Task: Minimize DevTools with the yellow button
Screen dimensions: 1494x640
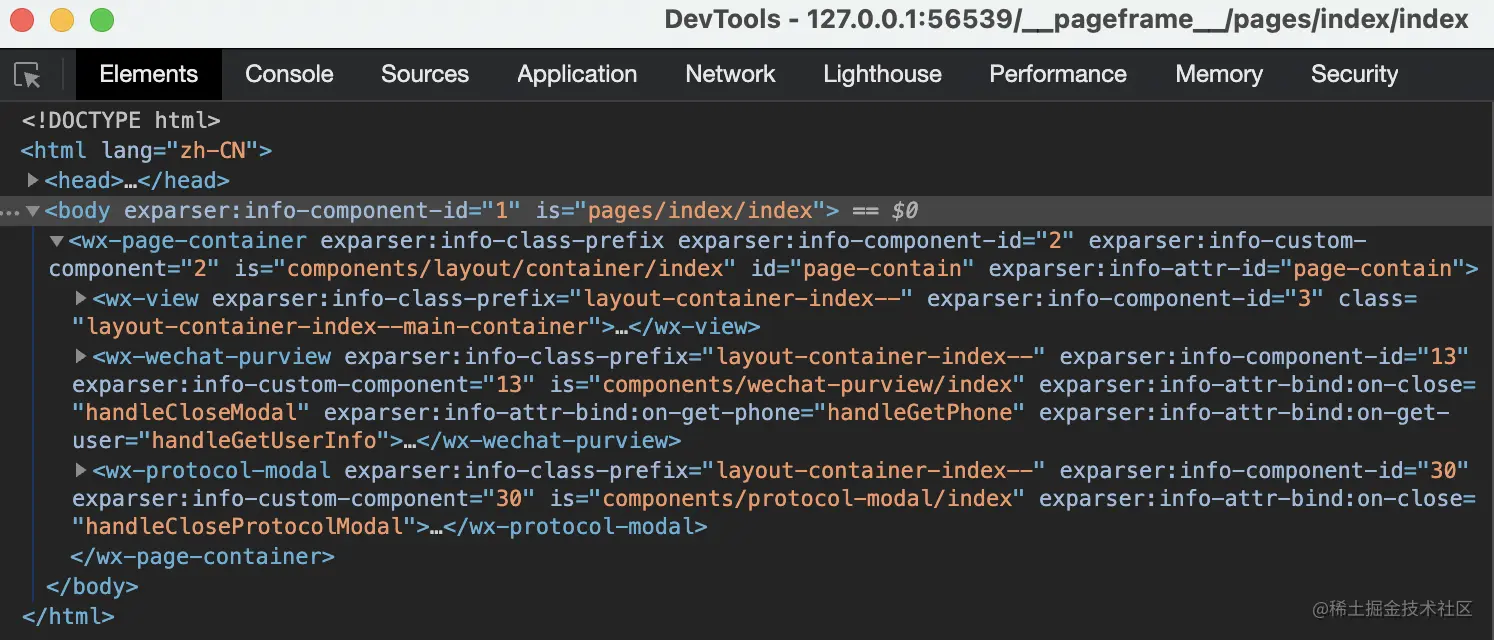Action: coord(62,19)
